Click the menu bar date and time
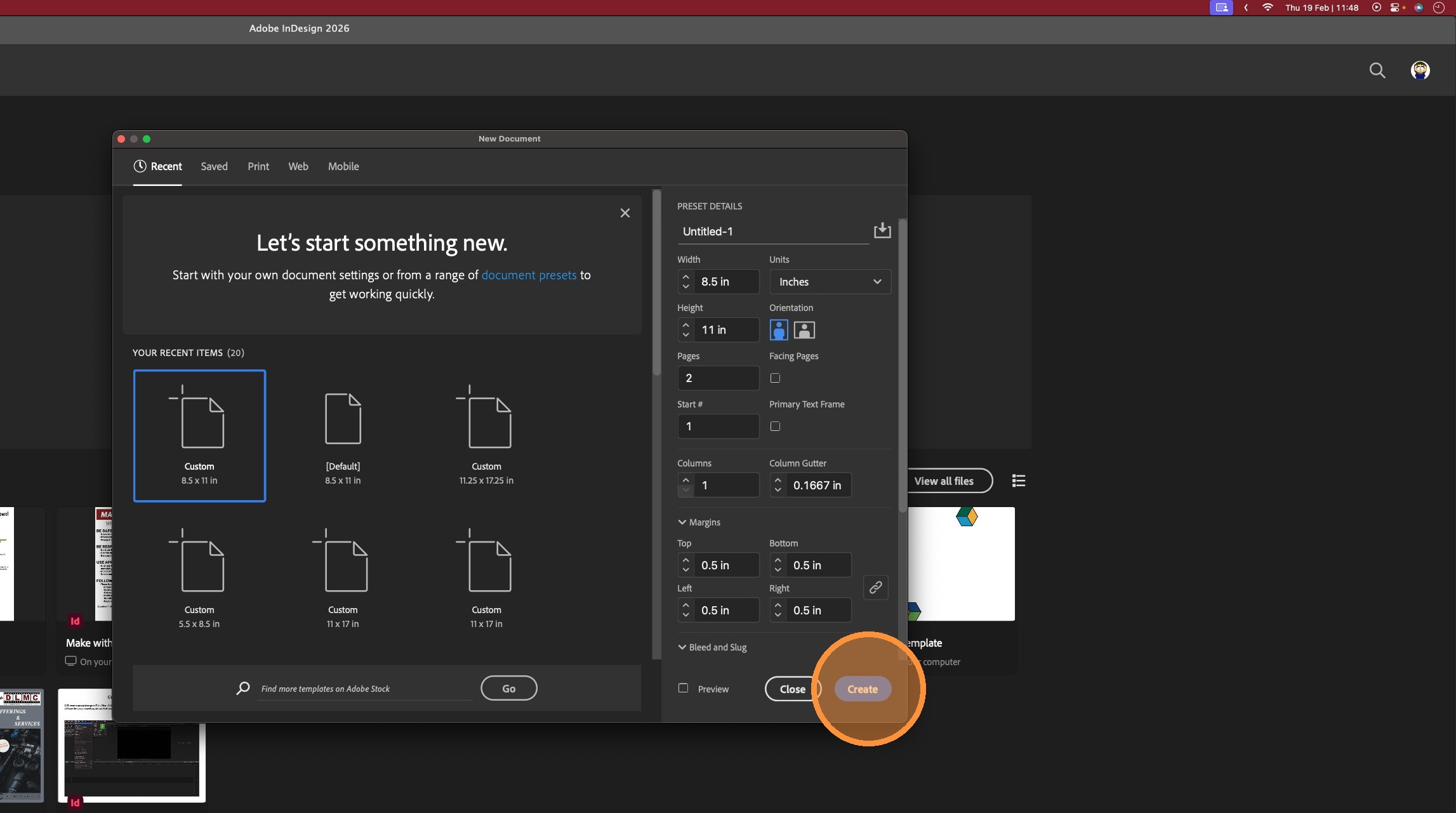 (1322, 8)
